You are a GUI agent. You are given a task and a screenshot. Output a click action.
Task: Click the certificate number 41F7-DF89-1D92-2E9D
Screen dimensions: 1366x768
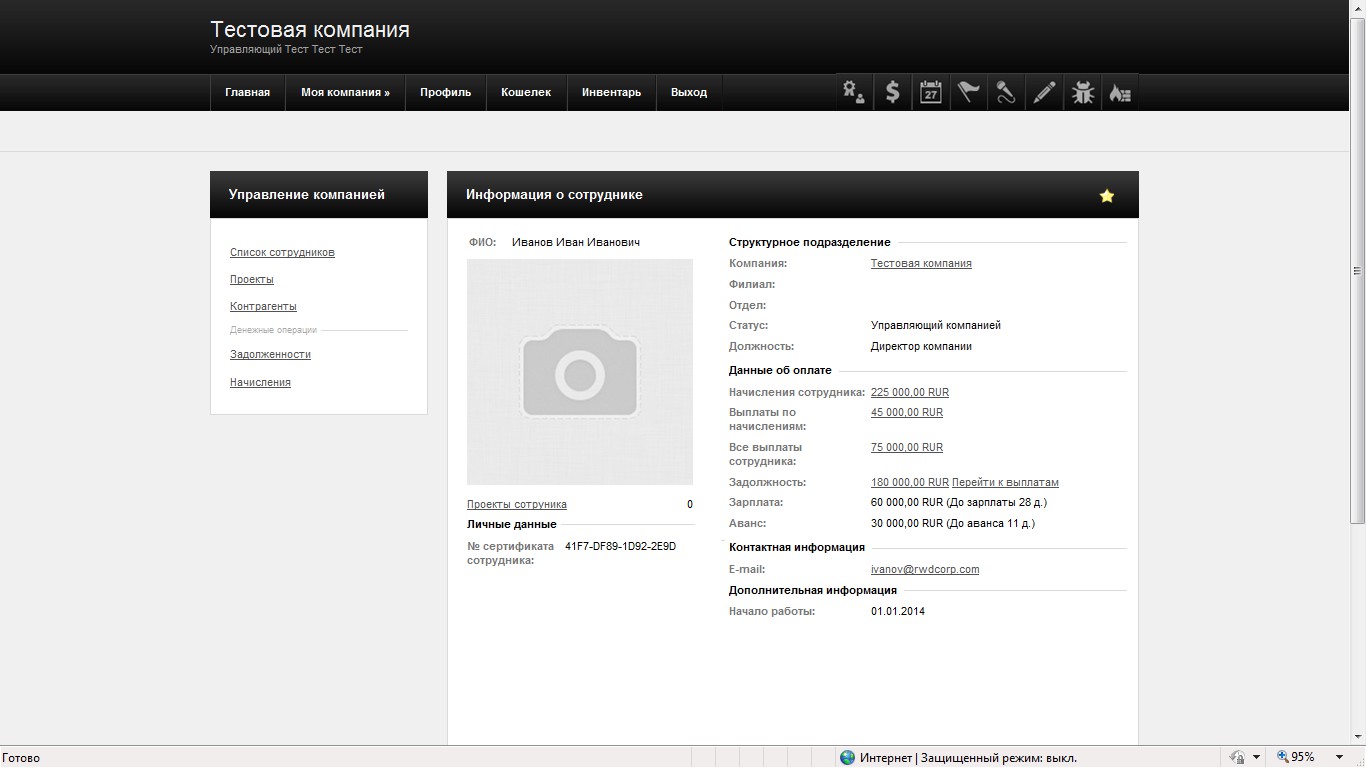pyautogui.click(x=620, y=546)
